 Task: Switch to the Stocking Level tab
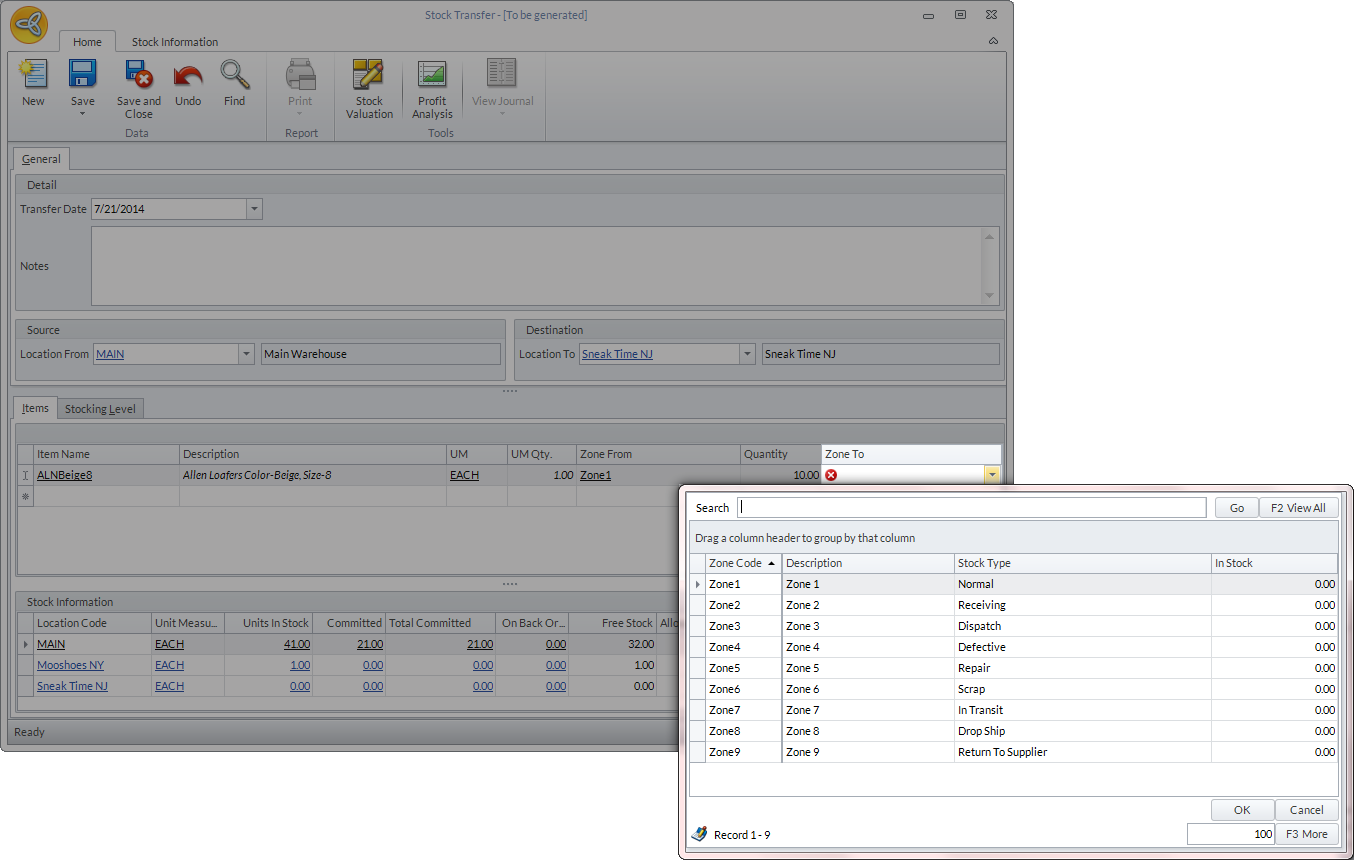pos(101,409)
